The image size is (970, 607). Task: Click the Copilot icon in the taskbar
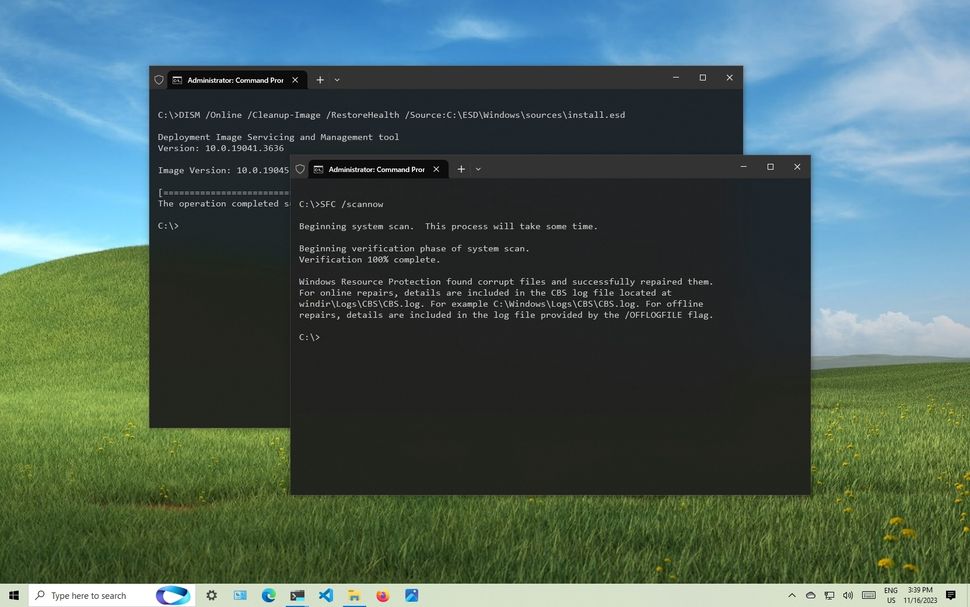click(x=170, y=595)
